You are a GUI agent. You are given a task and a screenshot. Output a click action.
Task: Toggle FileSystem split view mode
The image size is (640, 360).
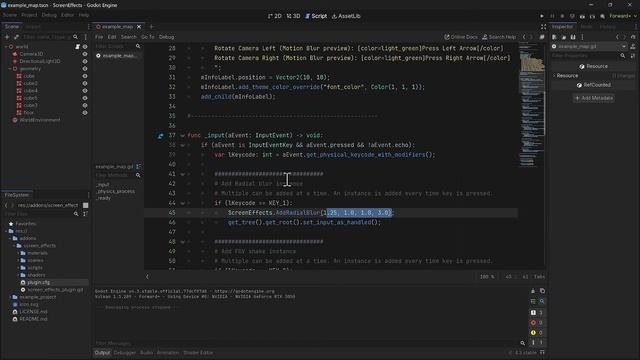click(x=85, y=205)
